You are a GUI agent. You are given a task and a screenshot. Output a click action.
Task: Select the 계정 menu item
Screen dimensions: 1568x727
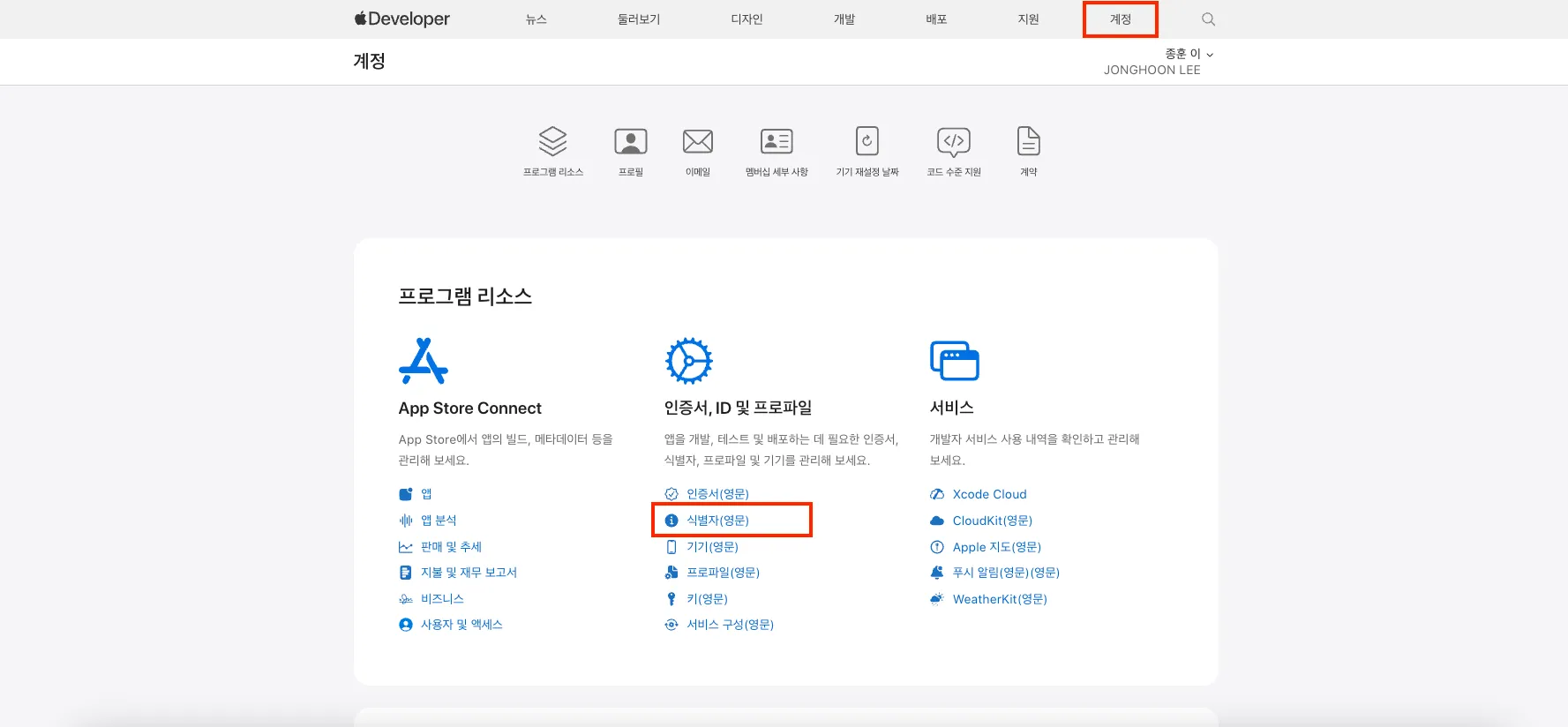click(x=1121, y=19)
